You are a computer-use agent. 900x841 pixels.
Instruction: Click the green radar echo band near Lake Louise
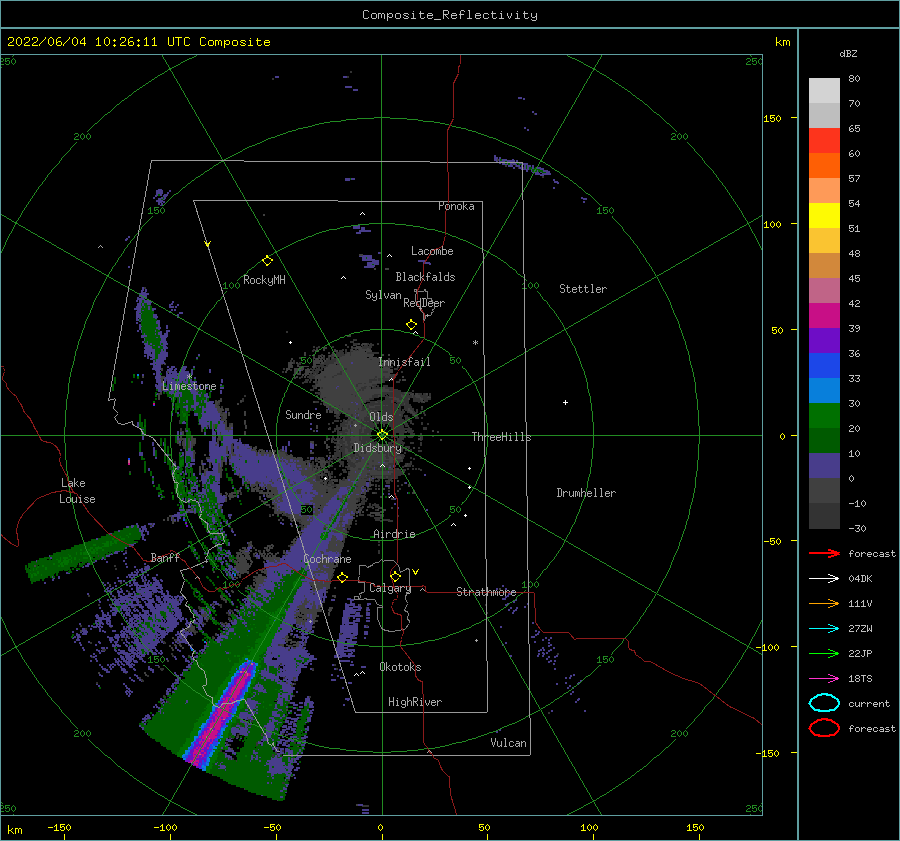coord(84,552)
